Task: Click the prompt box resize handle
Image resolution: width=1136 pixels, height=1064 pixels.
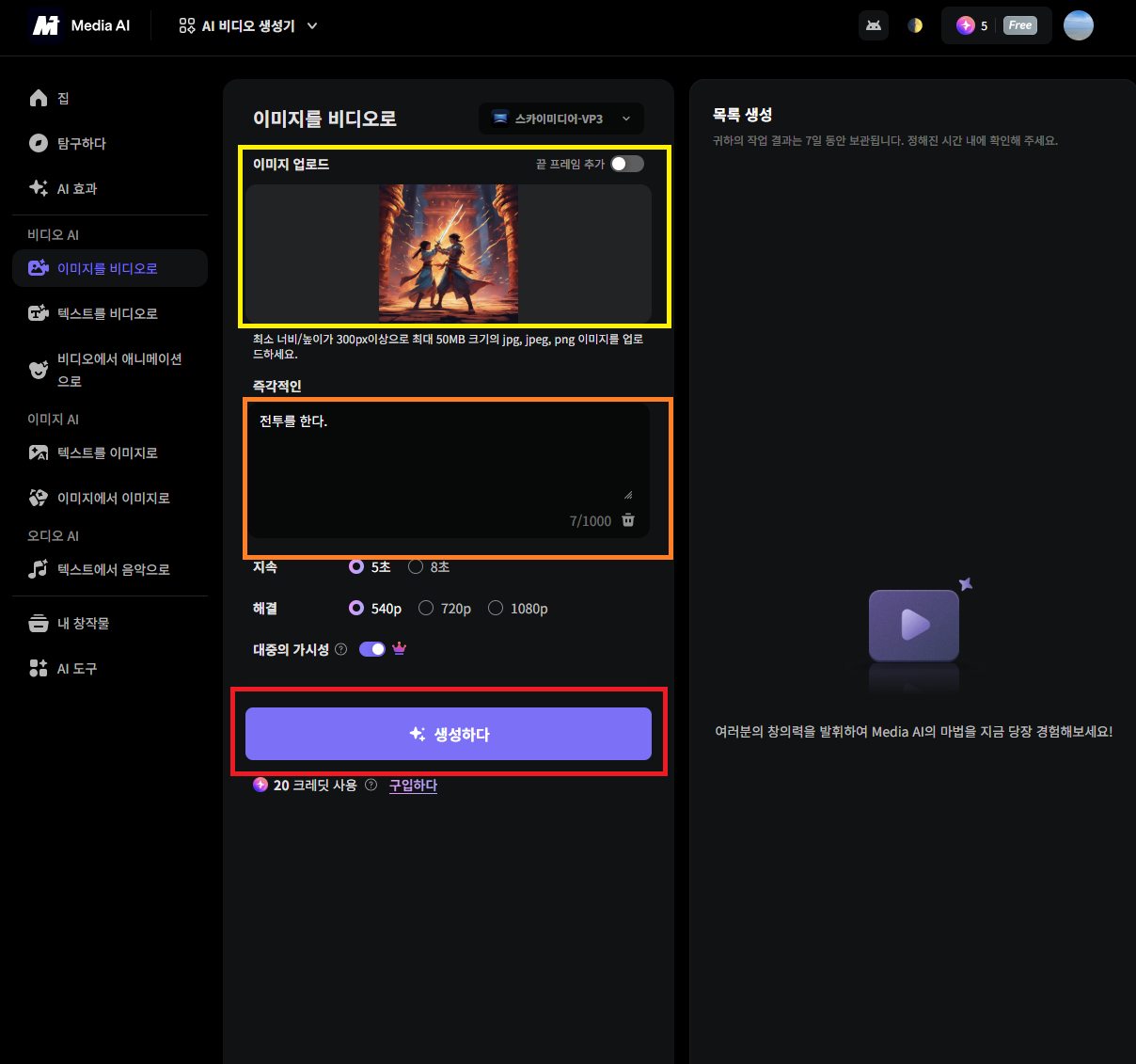Action: coord(628,495)
